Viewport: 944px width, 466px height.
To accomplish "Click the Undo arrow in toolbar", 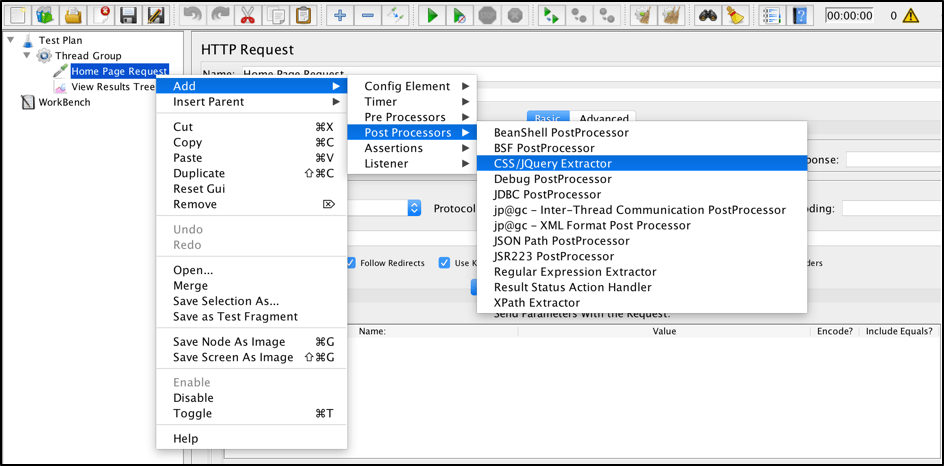I will (192, 15).
